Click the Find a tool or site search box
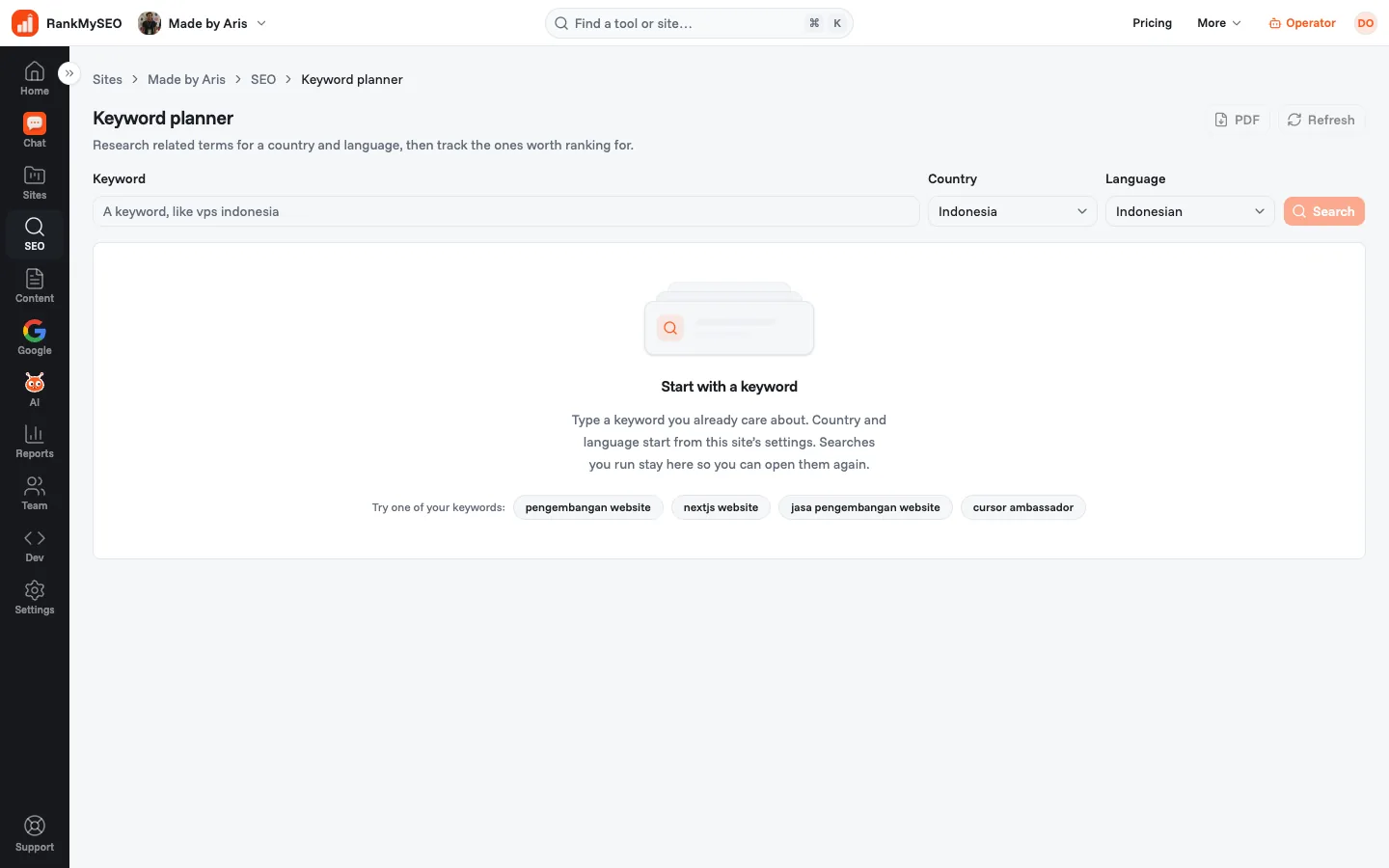The width and height of the screenshot is (1389, 868). pyautogui.click(x=699, y=23)
